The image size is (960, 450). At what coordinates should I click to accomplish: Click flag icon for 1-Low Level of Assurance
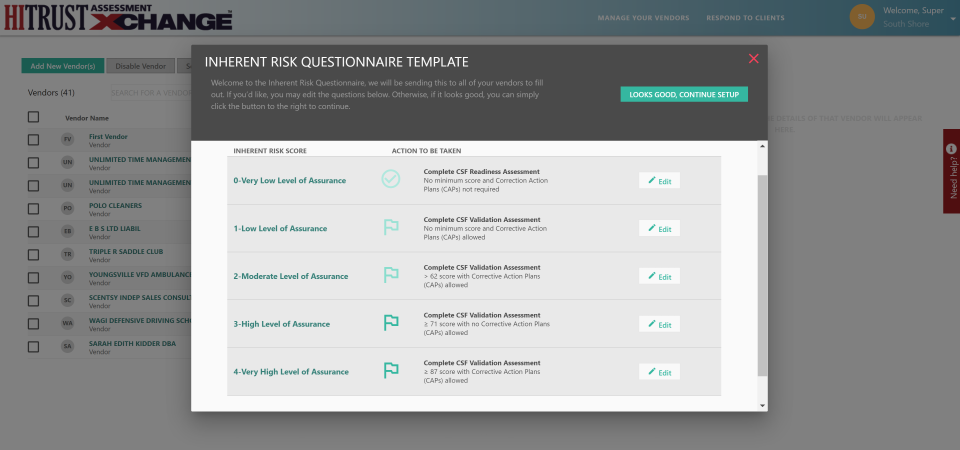point(391,227)
